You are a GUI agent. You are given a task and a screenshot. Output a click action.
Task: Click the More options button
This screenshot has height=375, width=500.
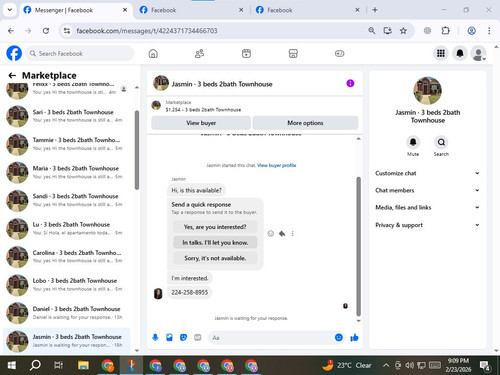click(305, 123)
